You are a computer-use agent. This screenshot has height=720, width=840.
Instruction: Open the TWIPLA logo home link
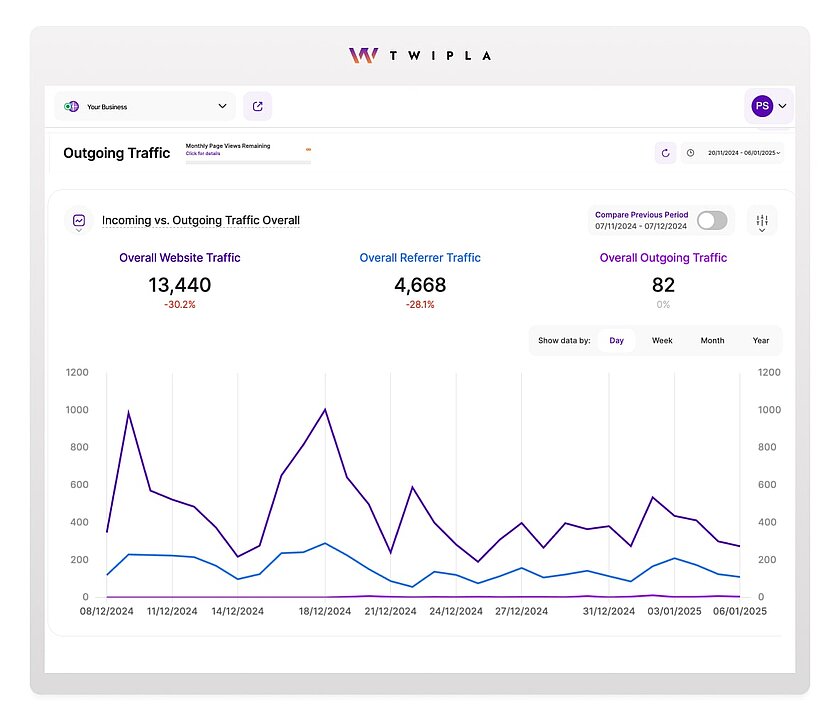(419, 55)
